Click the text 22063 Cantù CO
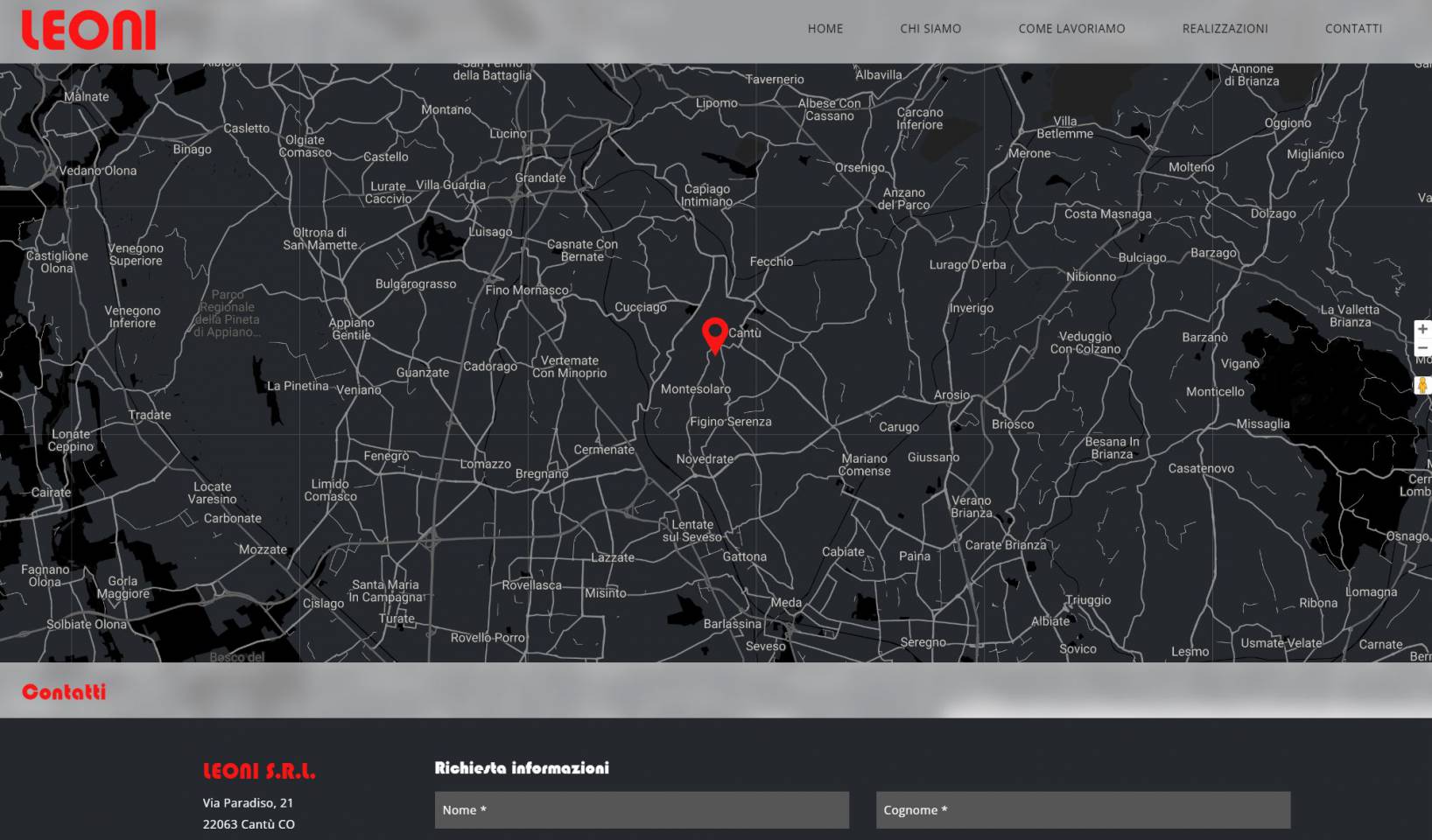The image size is (1432, 840). click(x=249, y=824)
